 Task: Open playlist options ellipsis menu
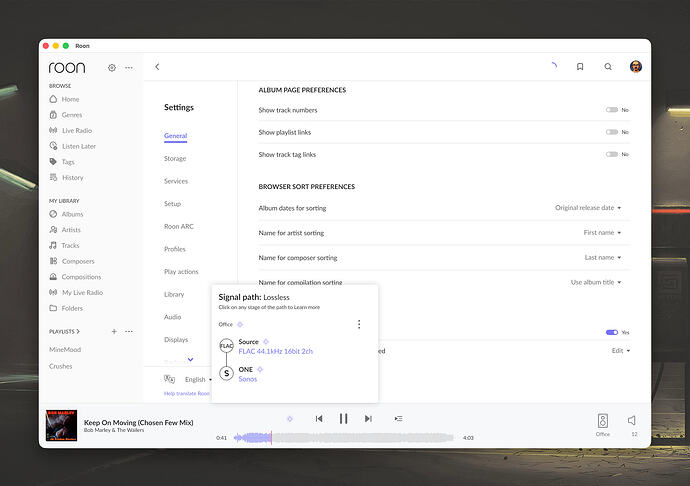pos(128,331)
